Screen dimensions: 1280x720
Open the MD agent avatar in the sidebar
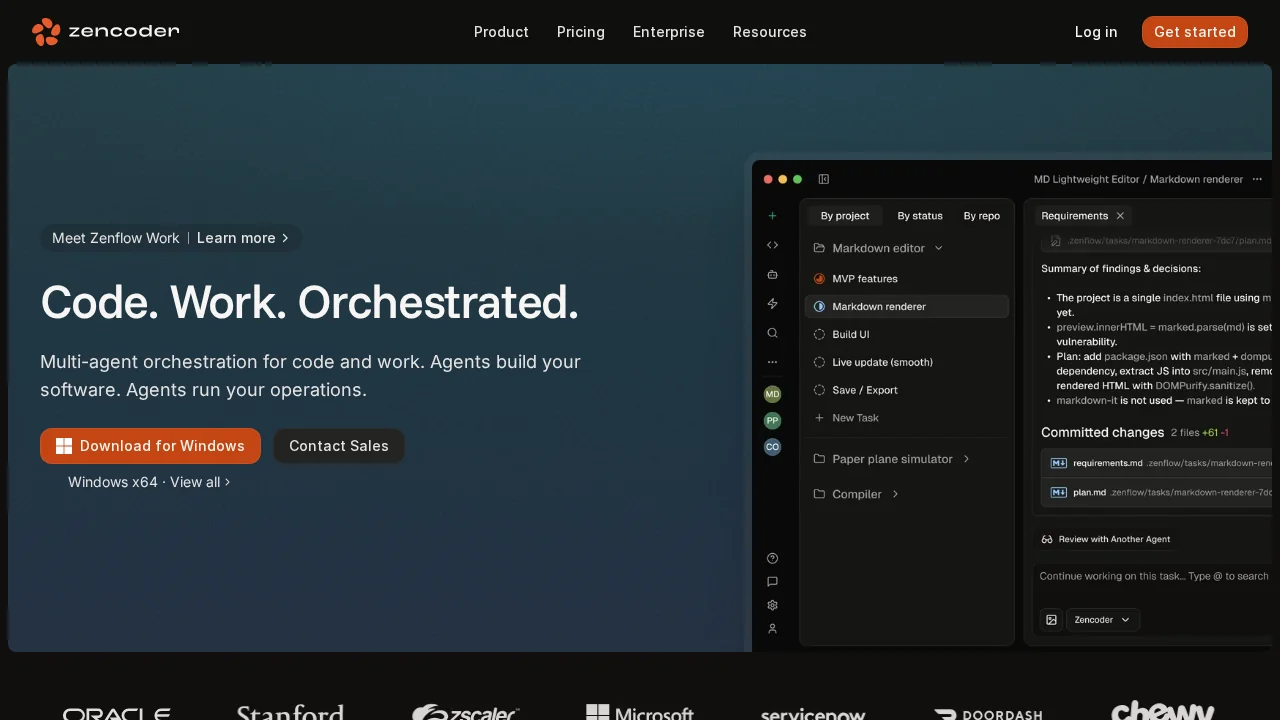pos(772,394)
